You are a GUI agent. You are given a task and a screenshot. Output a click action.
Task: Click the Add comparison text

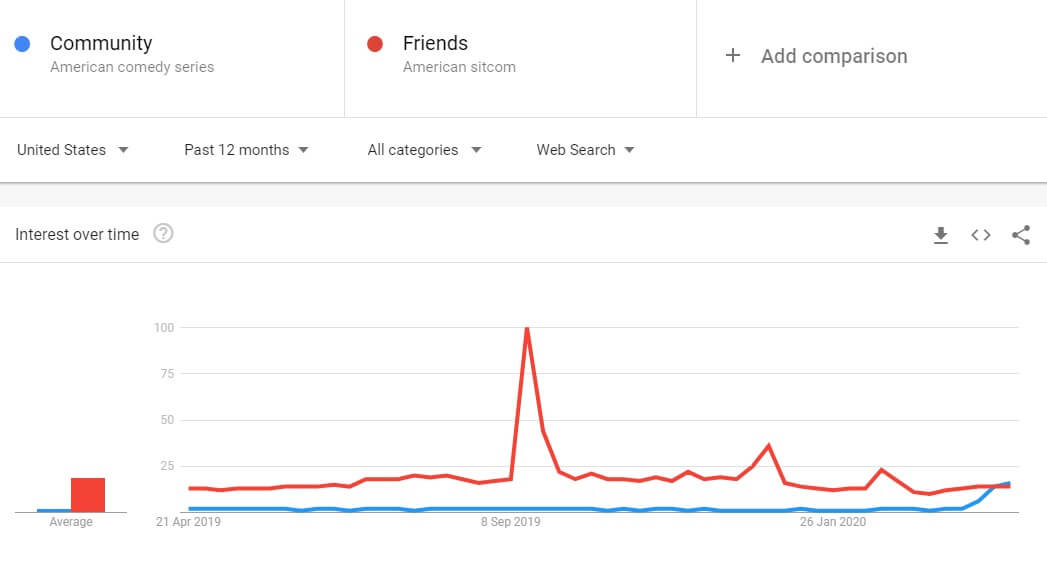click(834, 56)
